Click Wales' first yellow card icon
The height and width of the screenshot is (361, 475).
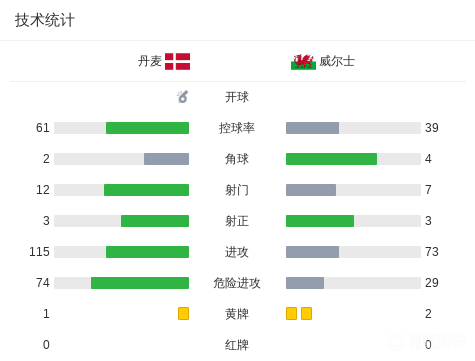[291, 314]
